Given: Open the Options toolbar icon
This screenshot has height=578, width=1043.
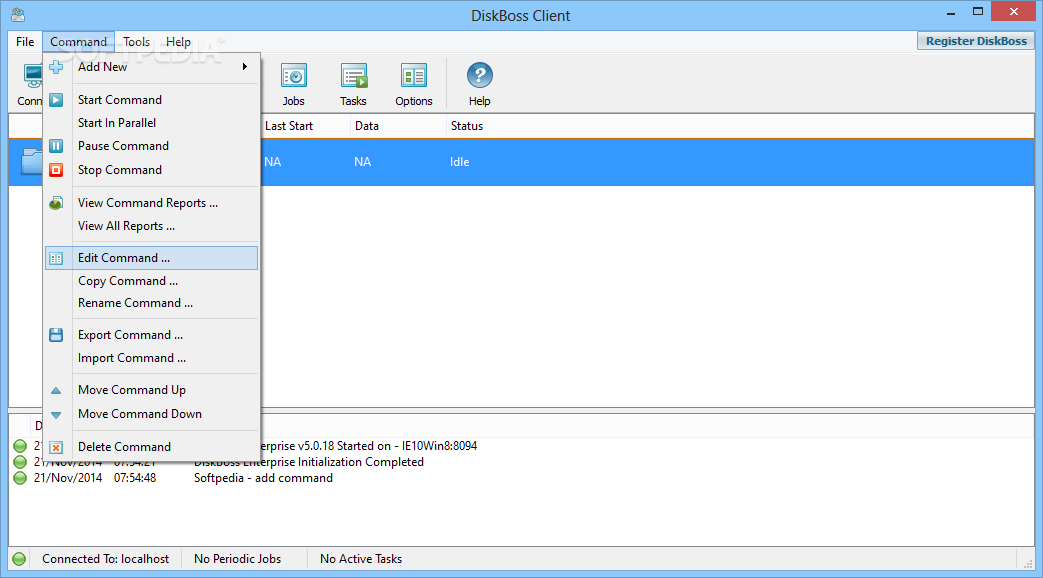Looking at the screenshot, I should pos(414,84).
